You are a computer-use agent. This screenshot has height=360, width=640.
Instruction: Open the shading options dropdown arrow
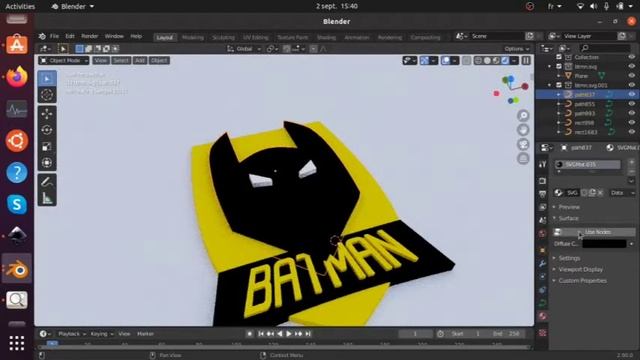514,60
